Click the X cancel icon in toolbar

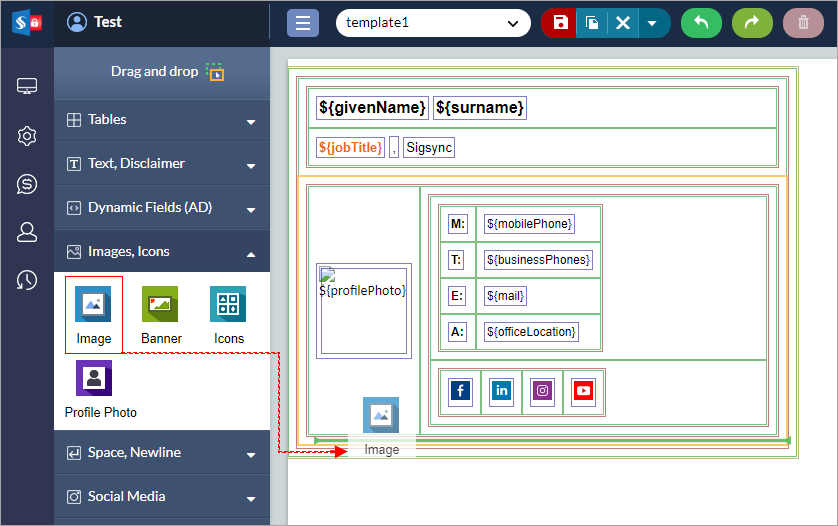pos(622,22)
